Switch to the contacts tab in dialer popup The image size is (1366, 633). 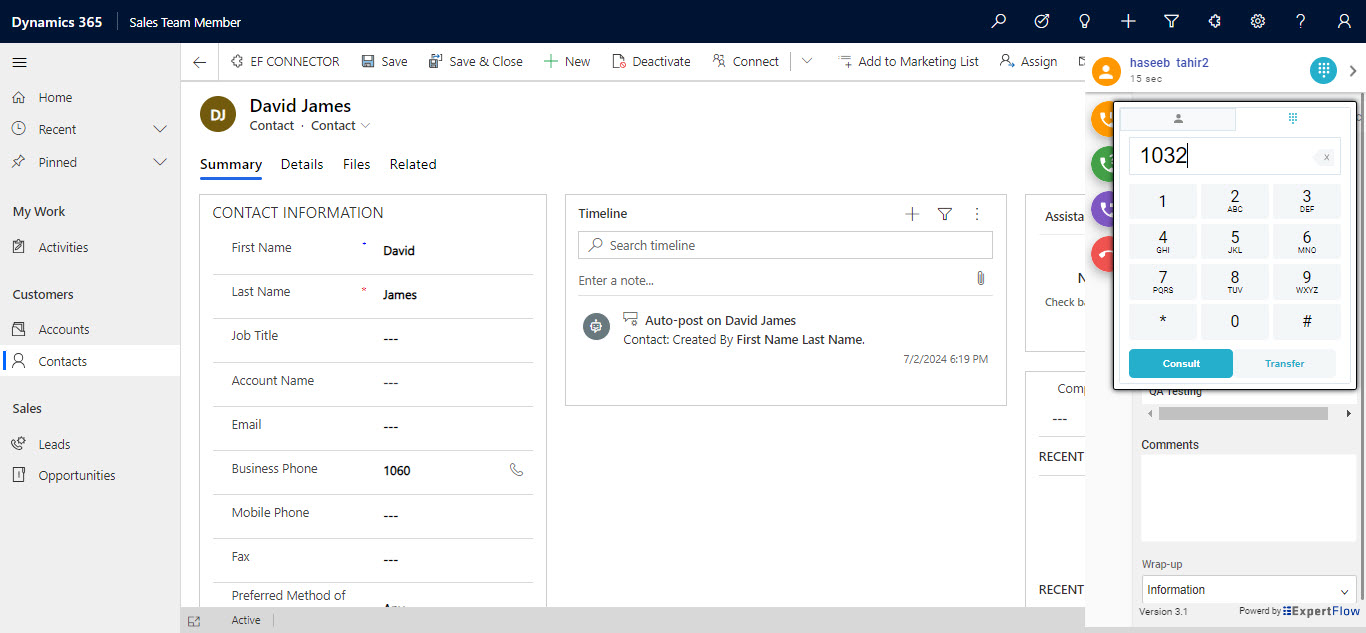coord(1178,119)
